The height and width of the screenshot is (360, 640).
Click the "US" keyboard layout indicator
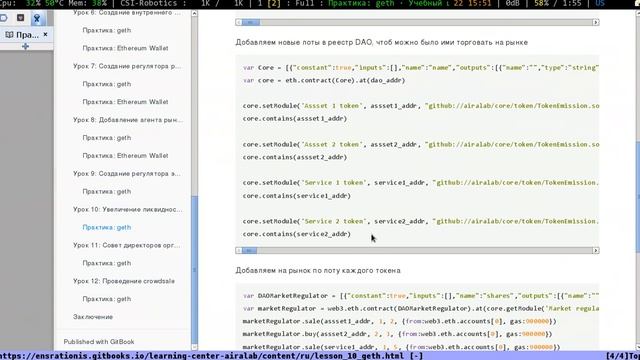click(600, 4)
